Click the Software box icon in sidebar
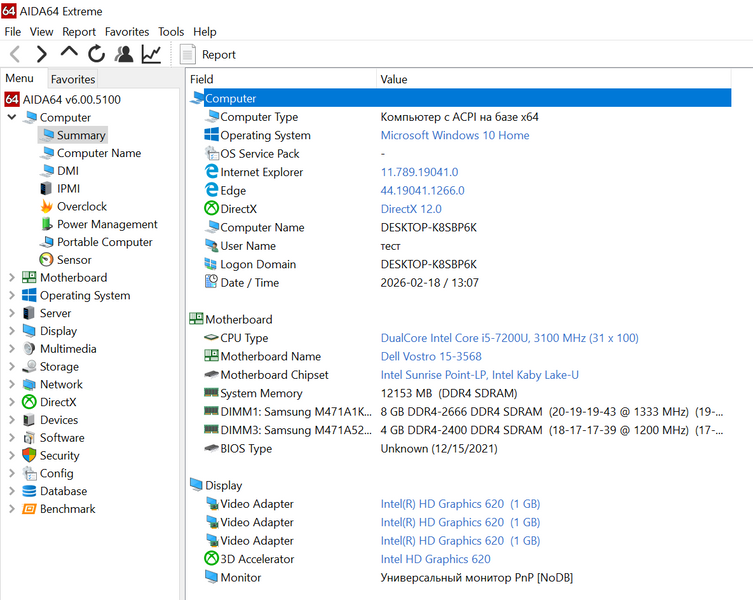 tap(29, 438)
